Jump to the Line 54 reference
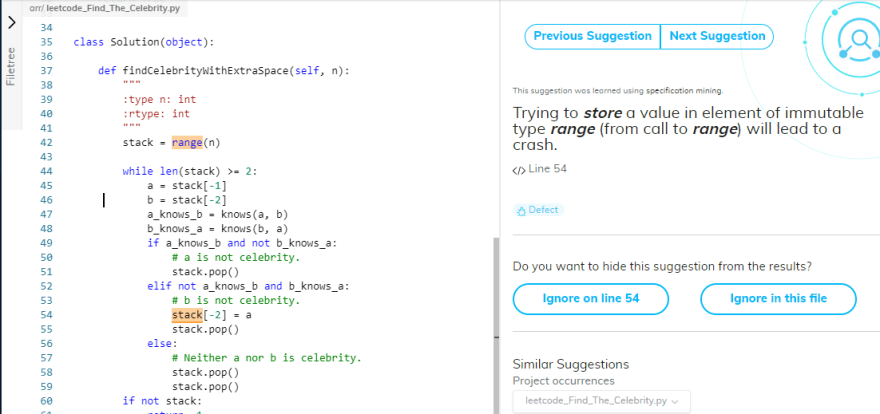This screenshot has width=880, height=414. pos(547,169)
